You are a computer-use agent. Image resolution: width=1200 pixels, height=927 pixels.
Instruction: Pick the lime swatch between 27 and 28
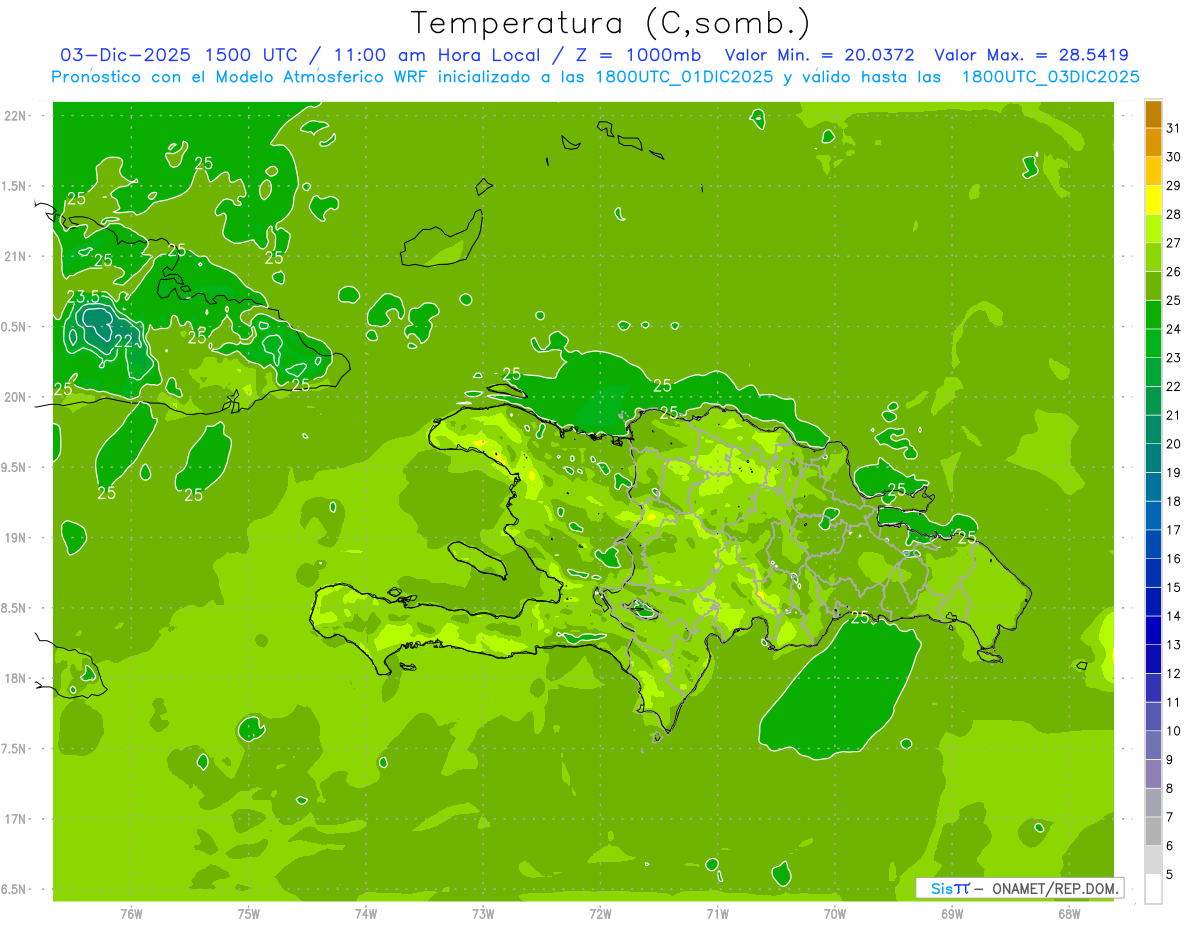(x=1153, y=229)
